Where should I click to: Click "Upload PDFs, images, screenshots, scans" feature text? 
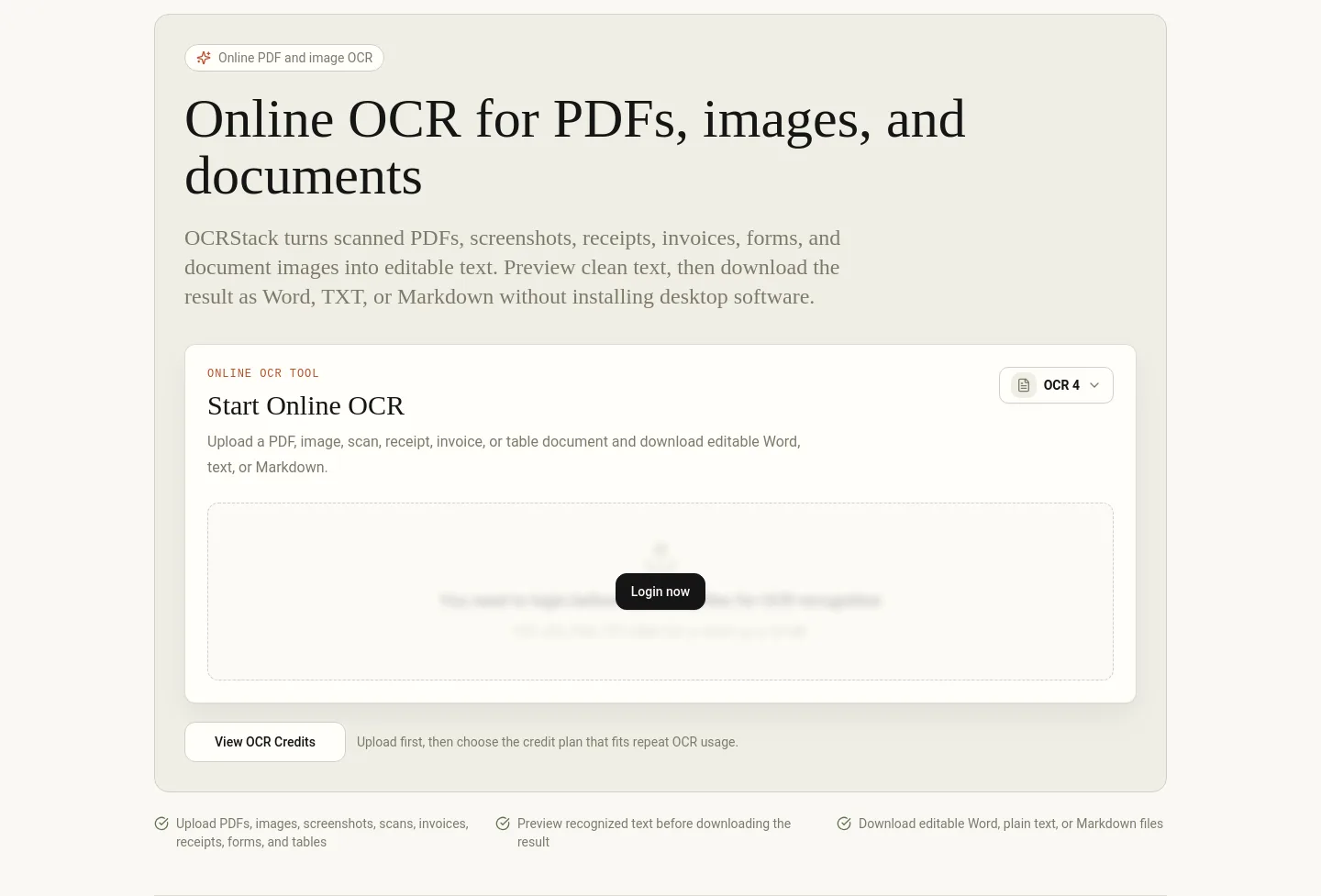(x=322, y=833)
